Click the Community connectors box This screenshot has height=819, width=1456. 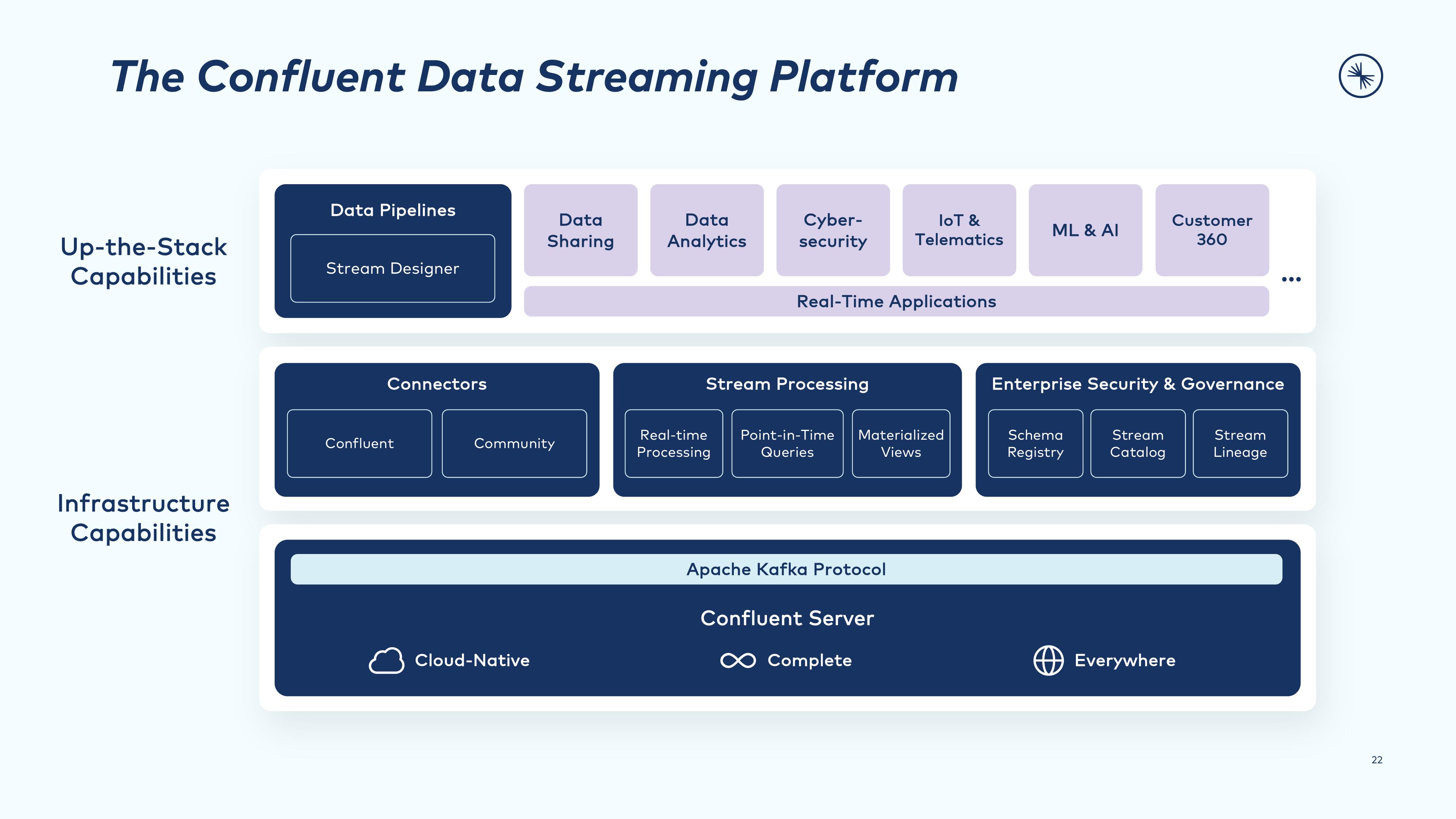514,444
